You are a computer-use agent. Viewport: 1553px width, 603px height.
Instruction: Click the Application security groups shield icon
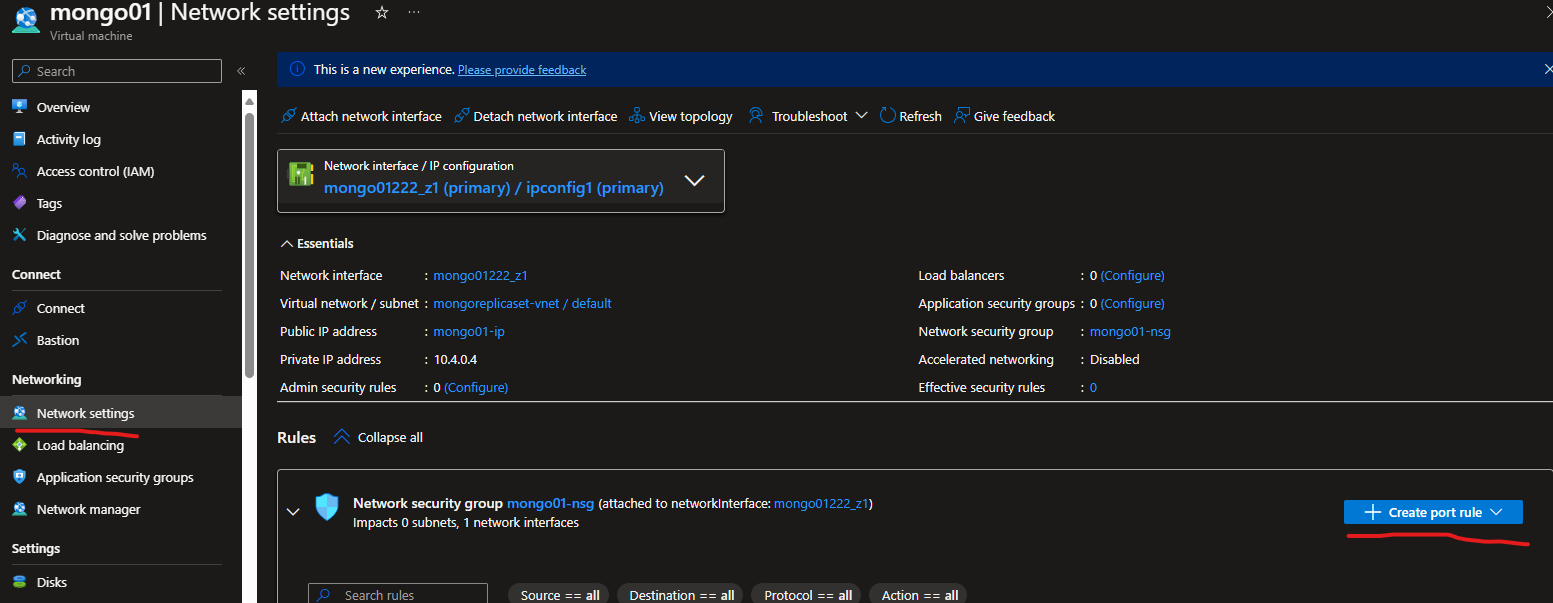[19, 477]
